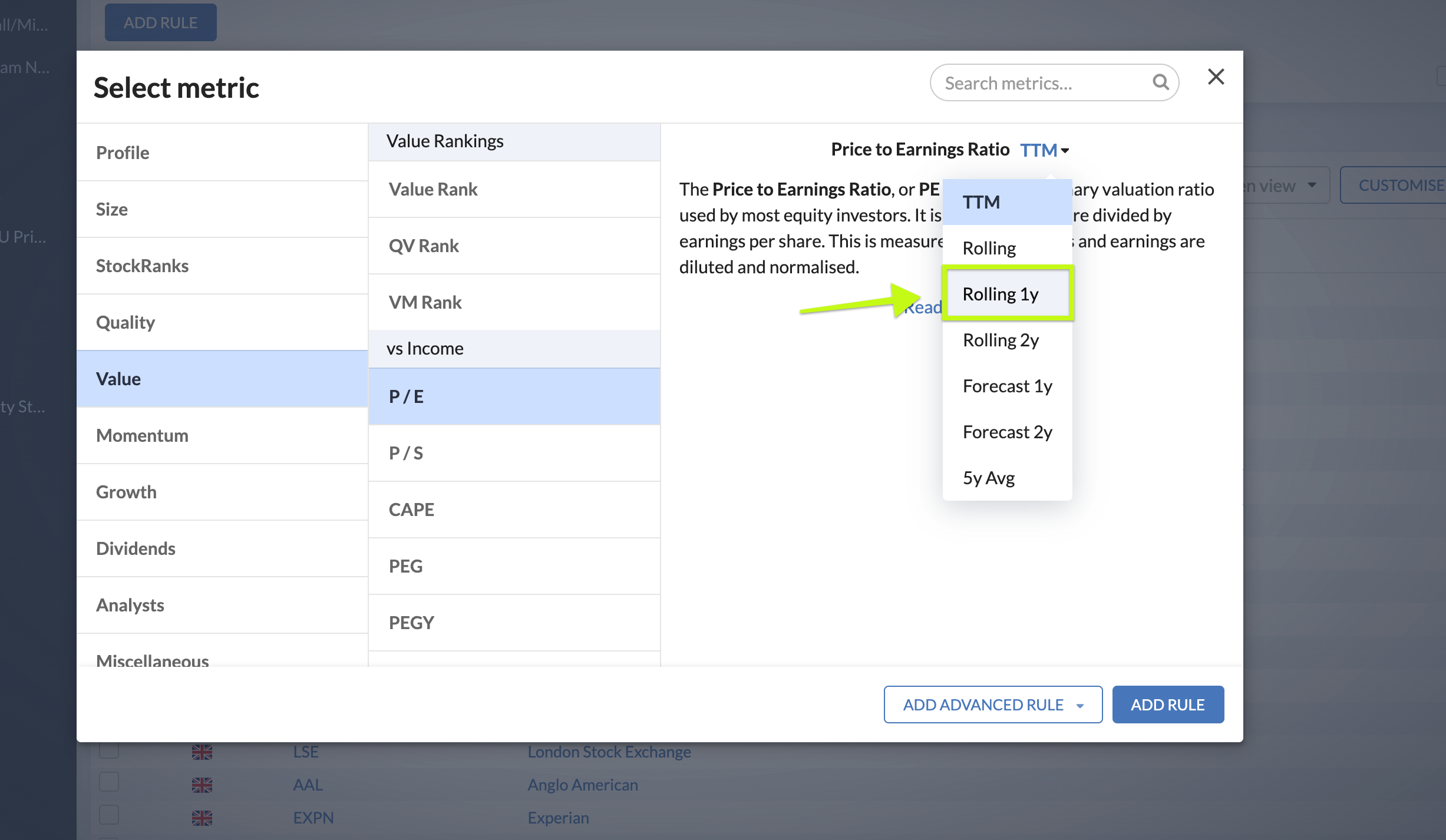The width and height of the screenshot is (1446, 840).
Task: Click the UK flag in LSE row
Action: tap(202, 752)
